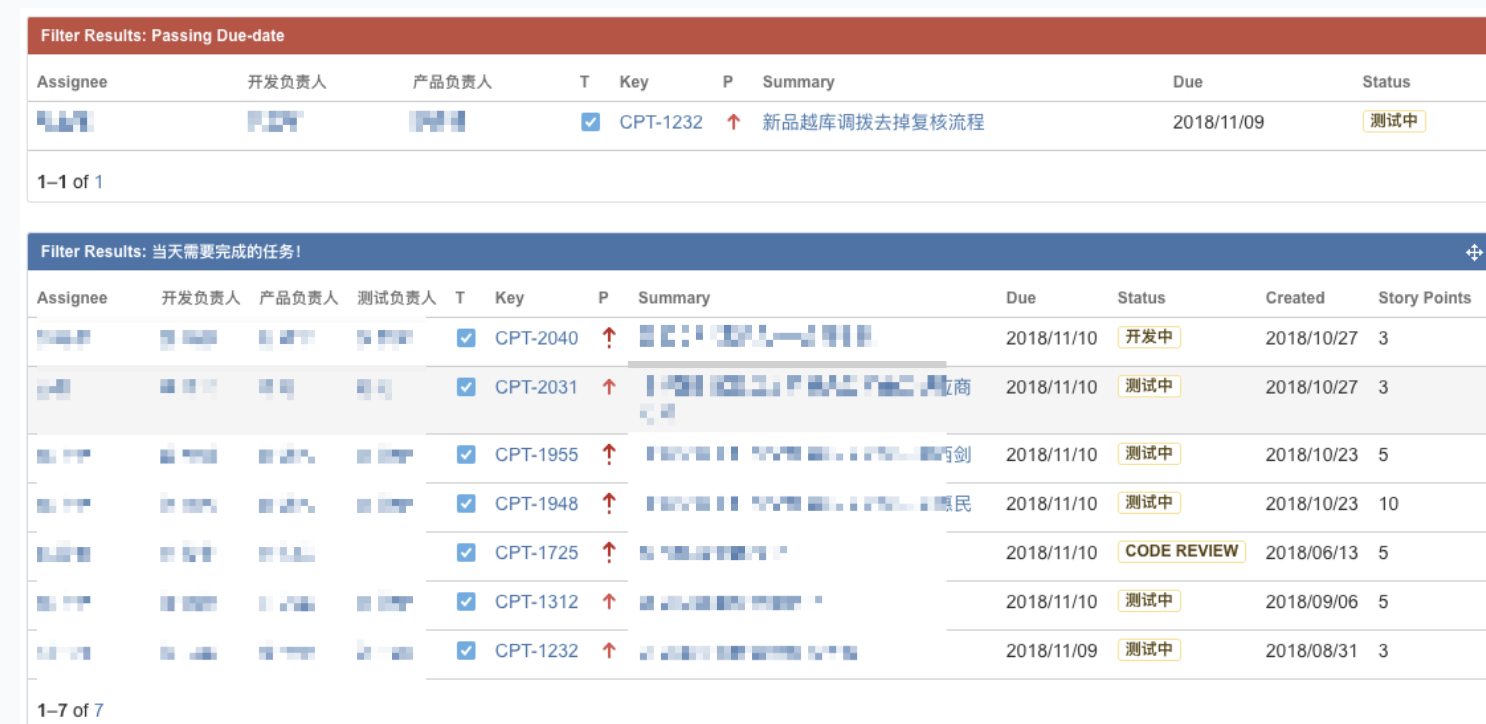1486x724 pixels.
Task: Click the priority arrow of CPT-1955
Action: (x=609, y=455)
